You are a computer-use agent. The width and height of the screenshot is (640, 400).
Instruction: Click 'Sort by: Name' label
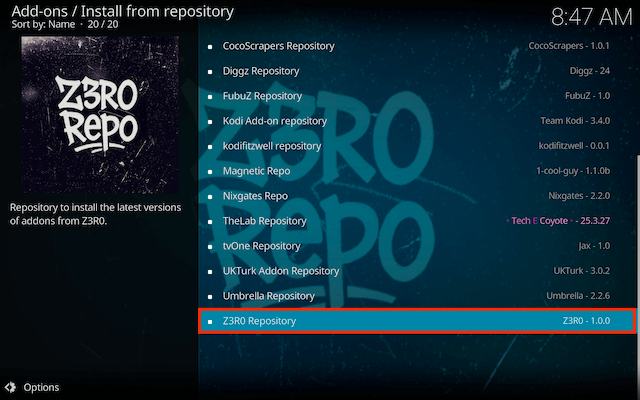point(43,24)
